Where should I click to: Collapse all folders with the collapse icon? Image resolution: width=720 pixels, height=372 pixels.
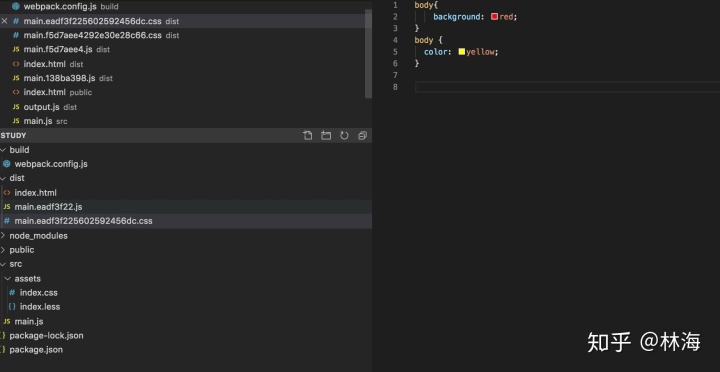click(362, 135)
